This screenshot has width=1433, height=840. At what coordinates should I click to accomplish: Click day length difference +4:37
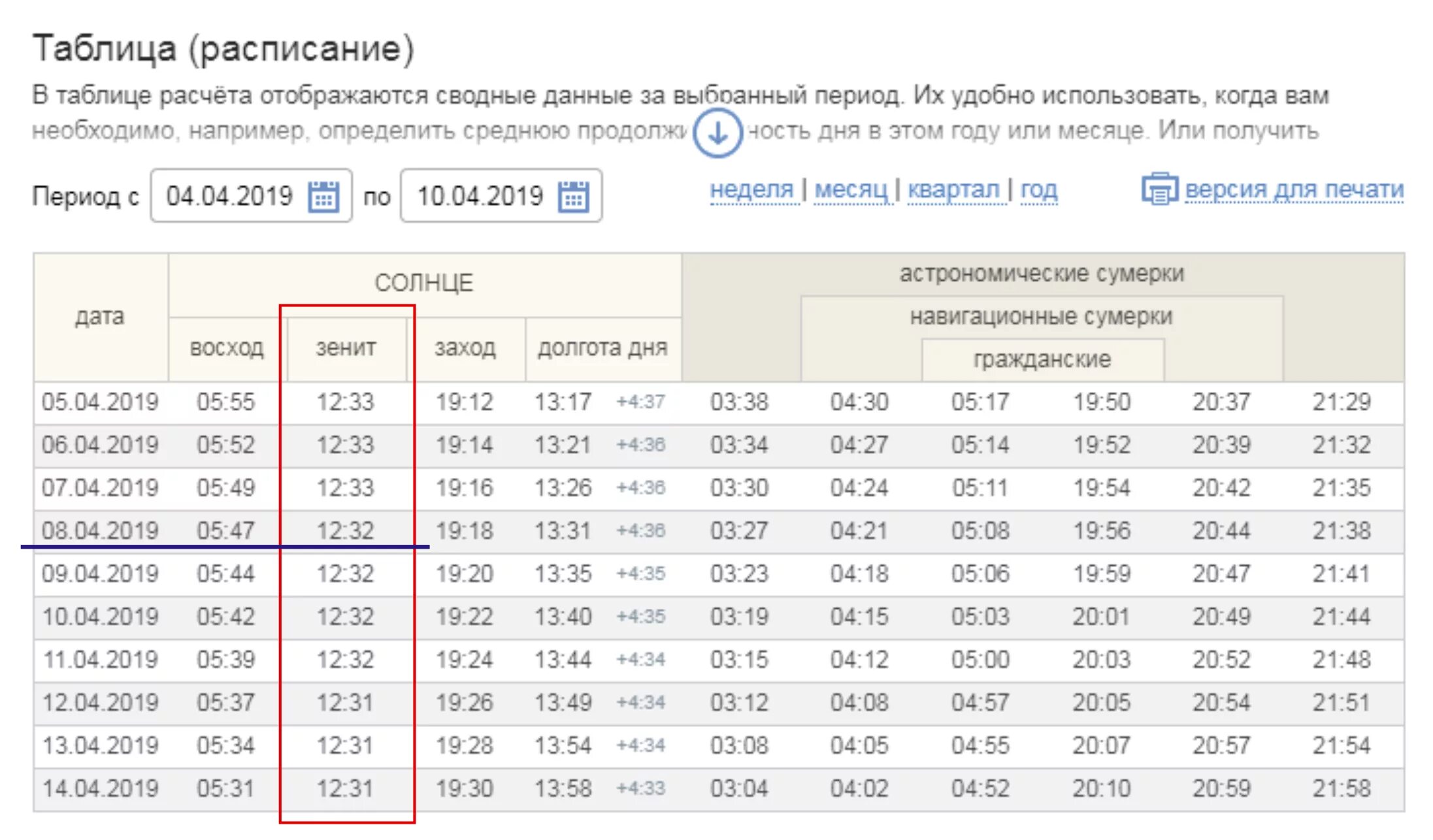coord(640,402)
